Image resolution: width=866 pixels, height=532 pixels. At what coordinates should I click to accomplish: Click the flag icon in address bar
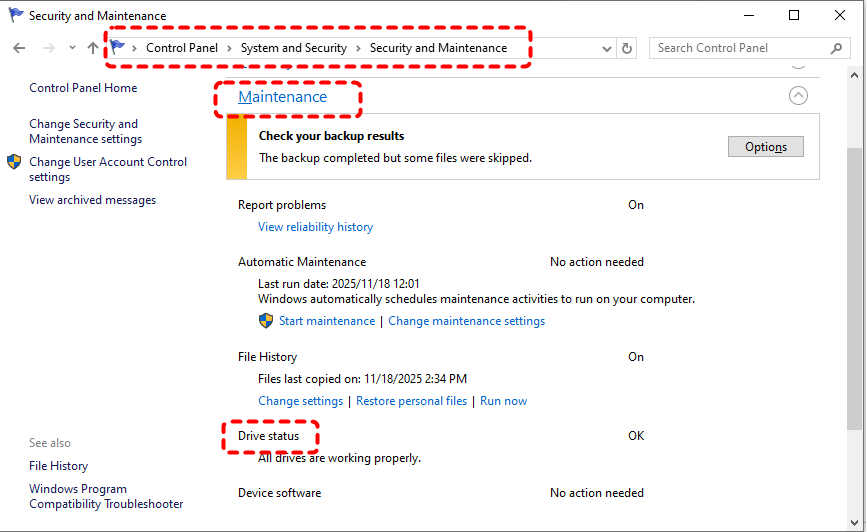pyautogui.click(x=119, y=47)
